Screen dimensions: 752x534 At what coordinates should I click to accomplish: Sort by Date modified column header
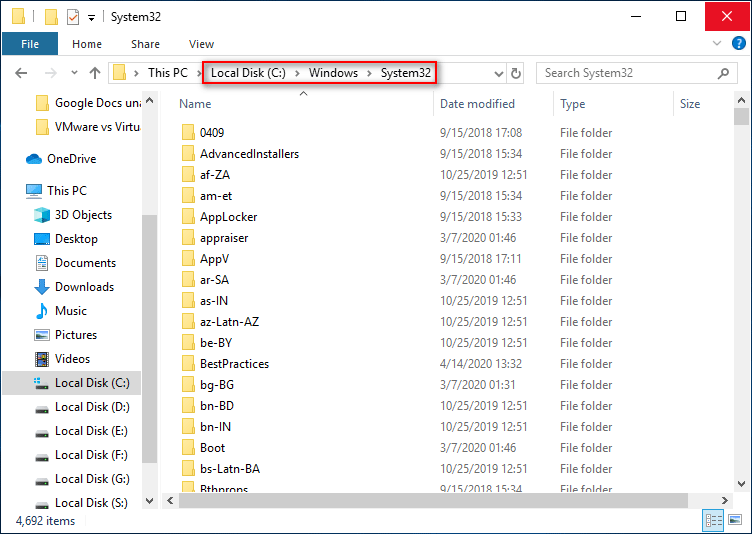[x=479, y=104]
